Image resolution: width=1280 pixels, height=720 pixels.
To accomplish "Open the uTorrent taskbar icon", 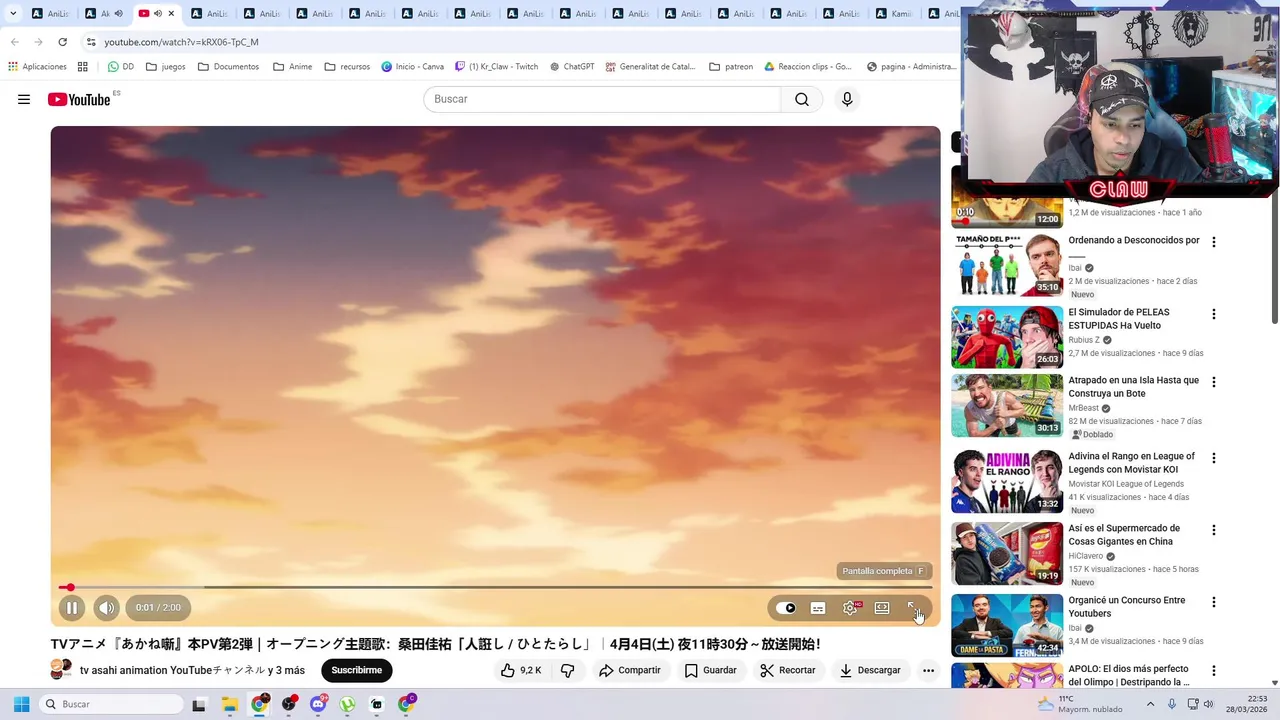I will point(347,704).
